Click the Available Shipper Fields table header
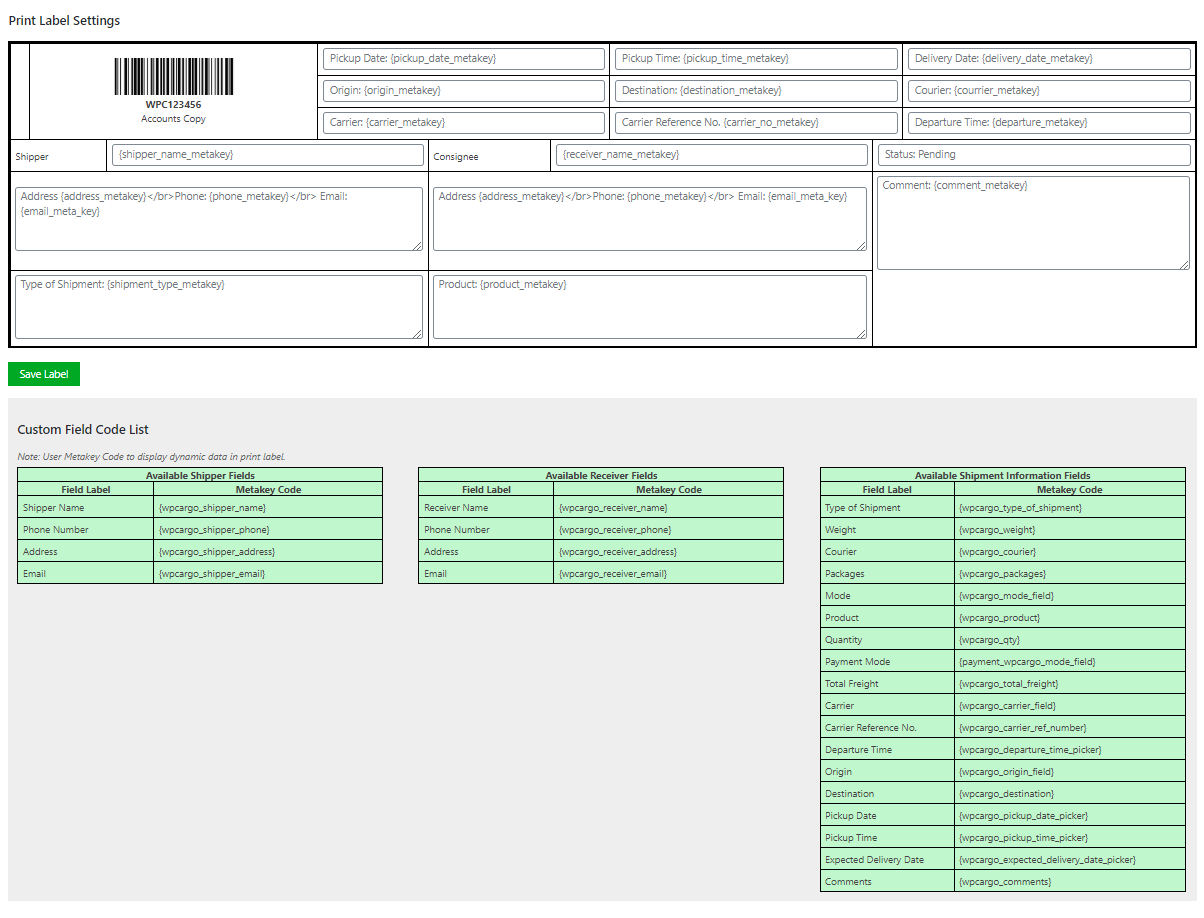 click(200, 476)
